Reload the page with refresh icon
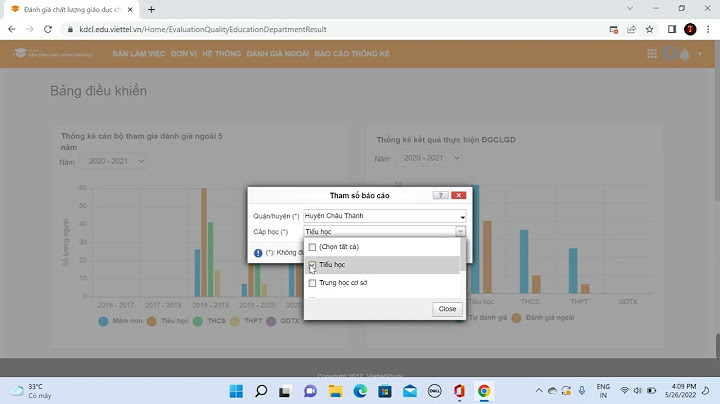Image resolution: width=720 pixels, height=404 pixels. coord(48,29)
